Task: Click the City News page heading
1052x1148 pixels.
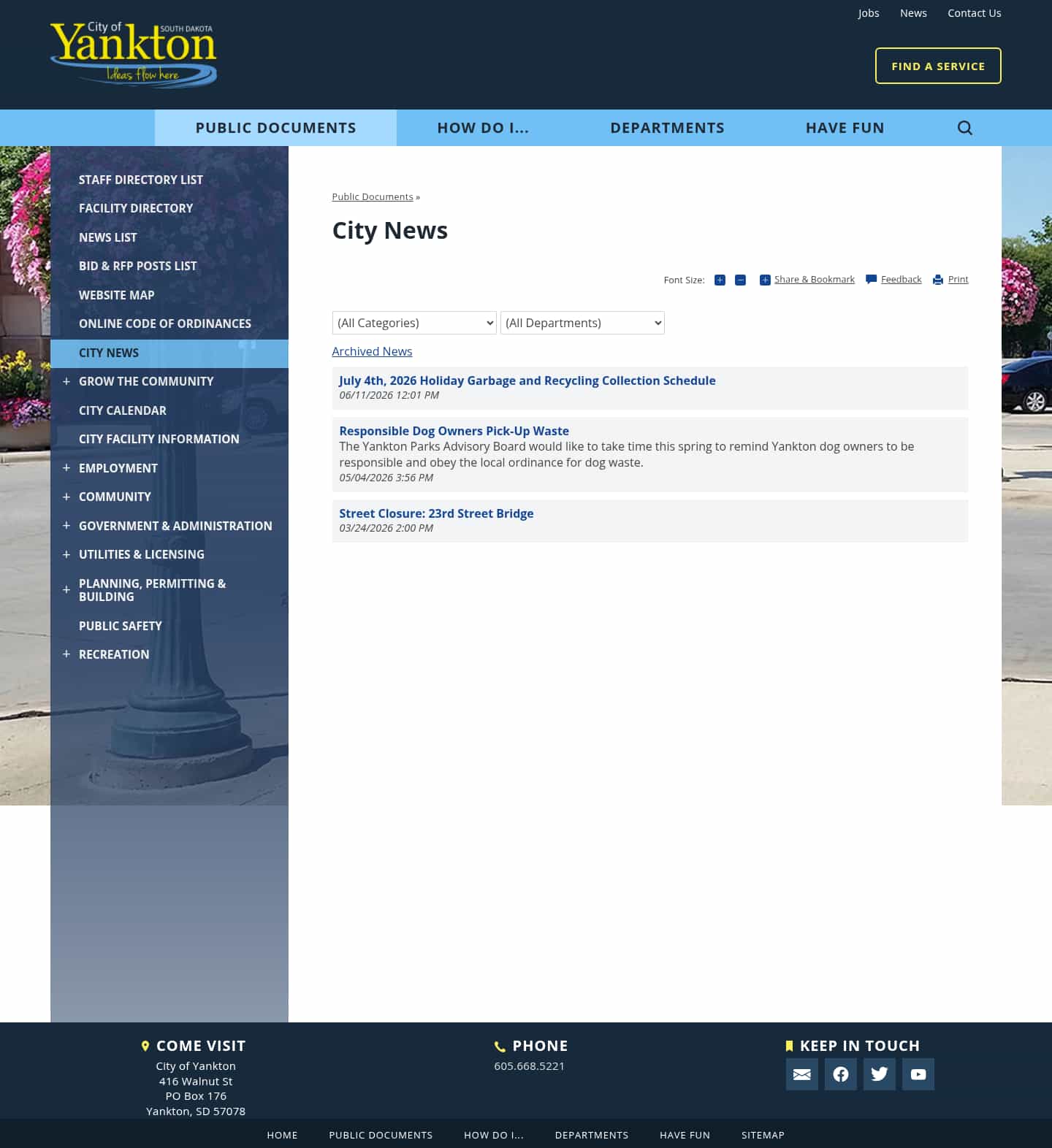Action: [x=389, y=231]
